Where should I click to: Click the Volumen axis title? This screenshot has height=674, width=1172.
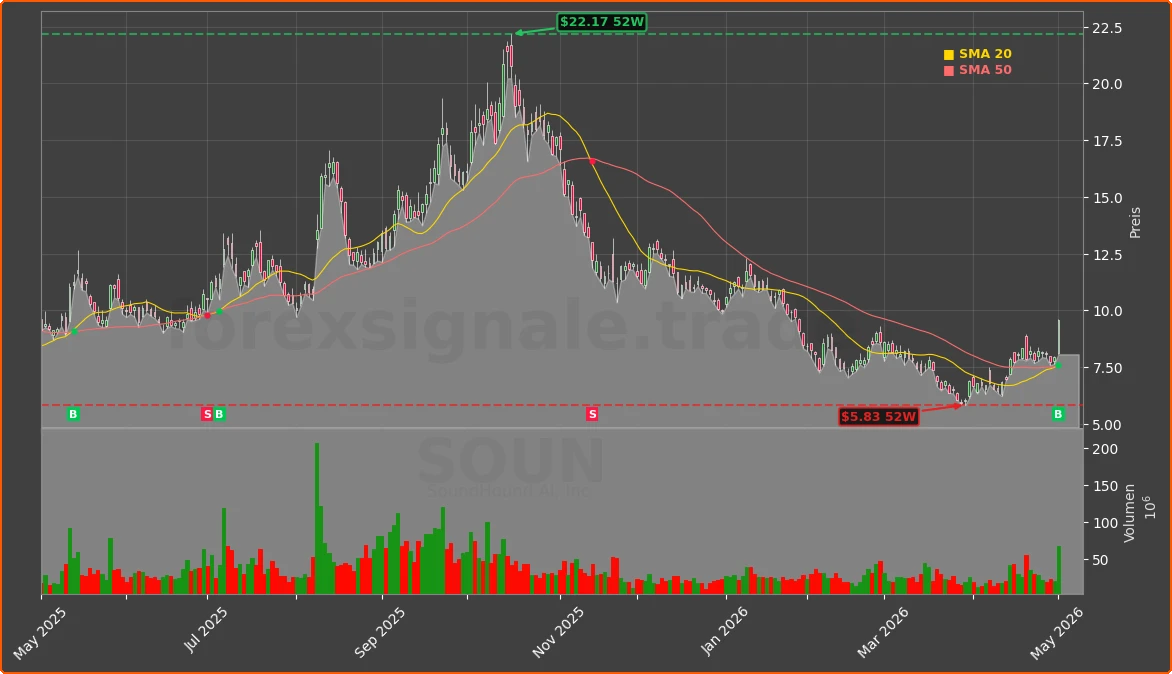coord(1129,513)
